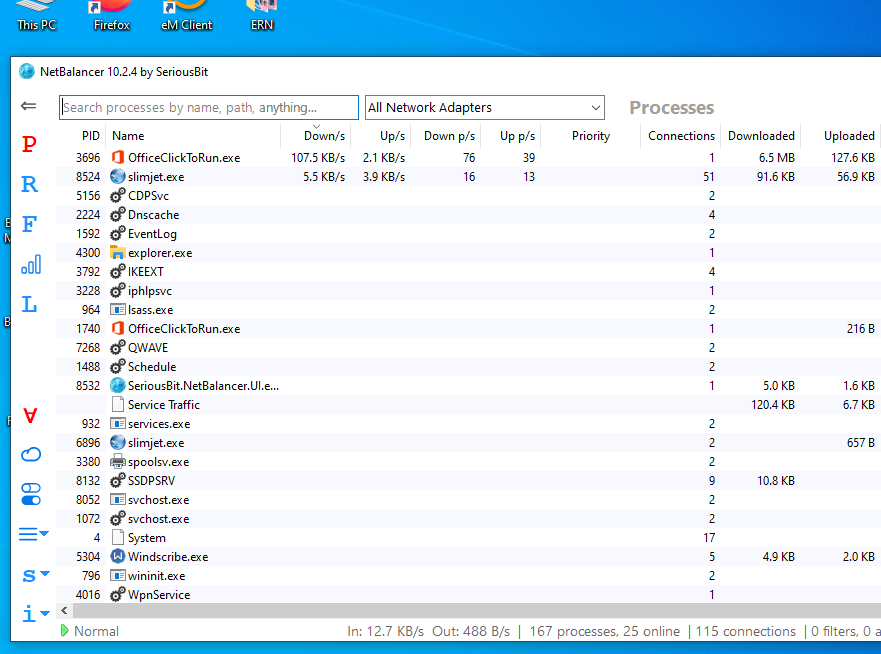The height and width of the screenshot is (654, 881).
Task: Click the gear icon beside Schedule
Action: pyautogui.click(x=117, y=367)
